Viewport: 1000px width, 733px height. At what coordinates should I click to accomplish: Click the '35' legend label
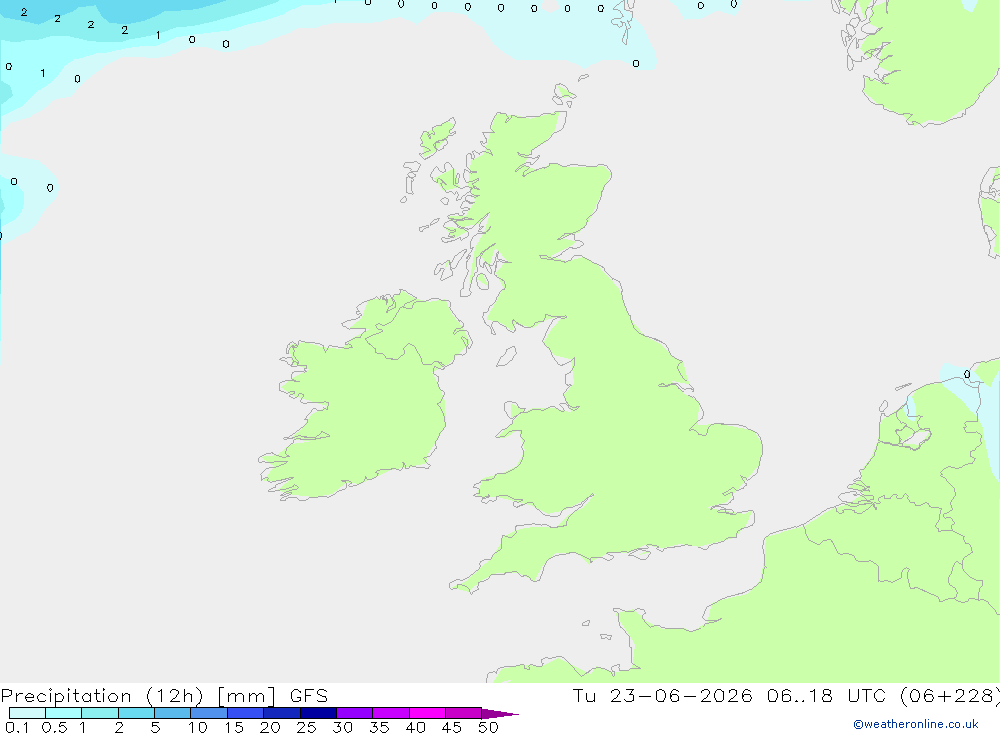tap(379, 727)
